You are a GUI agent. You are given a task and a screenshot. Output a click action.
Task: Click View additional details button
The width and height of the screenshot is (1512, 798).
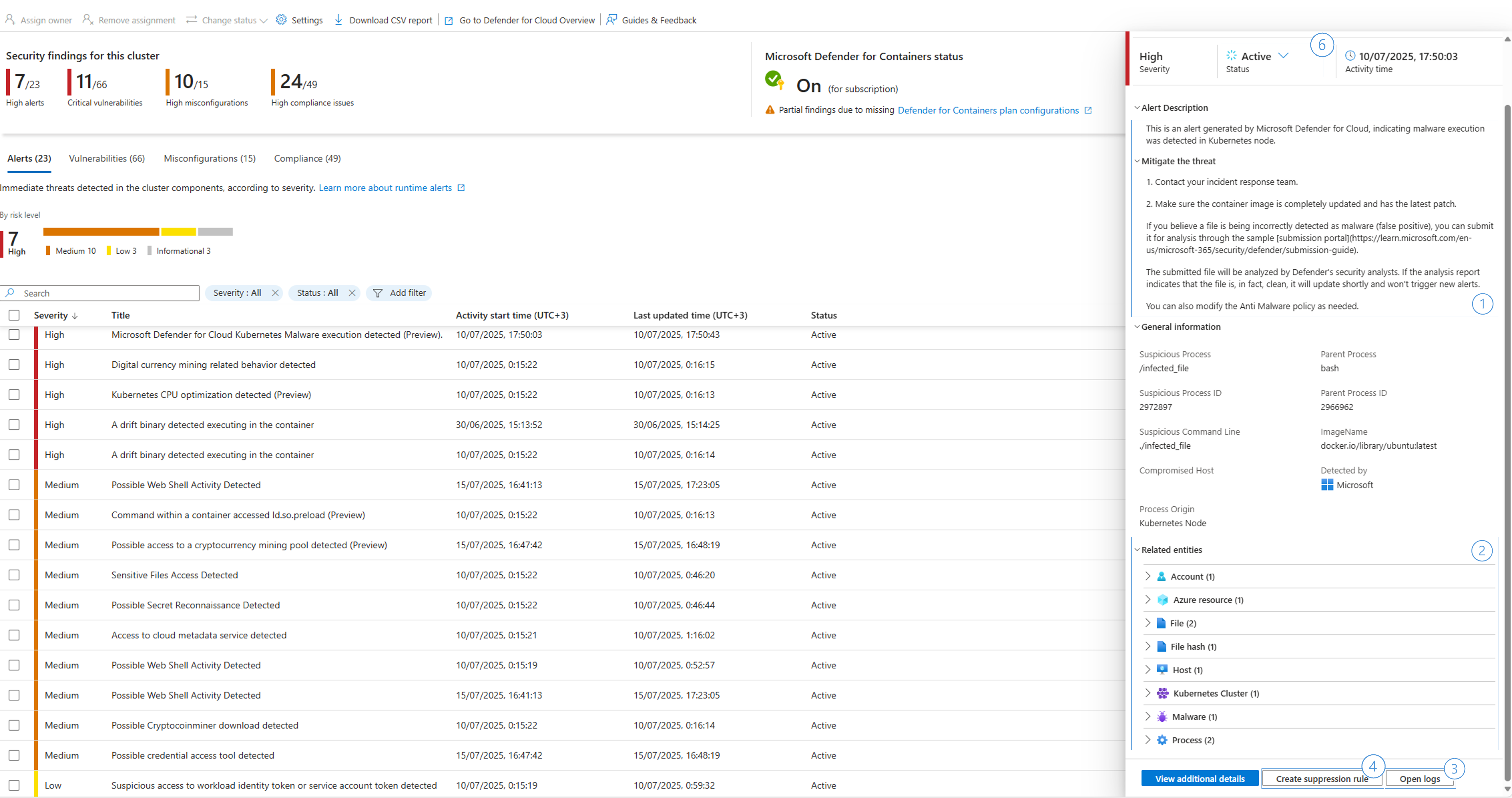(x=1200, y=779)
